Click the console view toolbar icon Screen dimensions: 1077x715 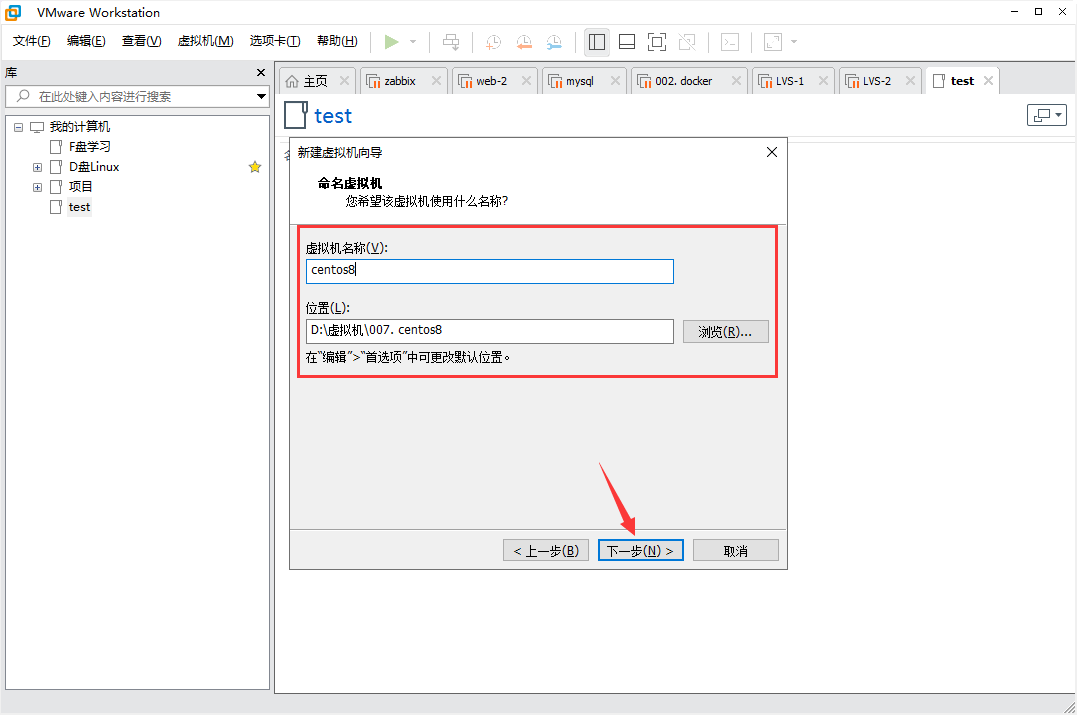pyautogui.click(x=729, y=42)
